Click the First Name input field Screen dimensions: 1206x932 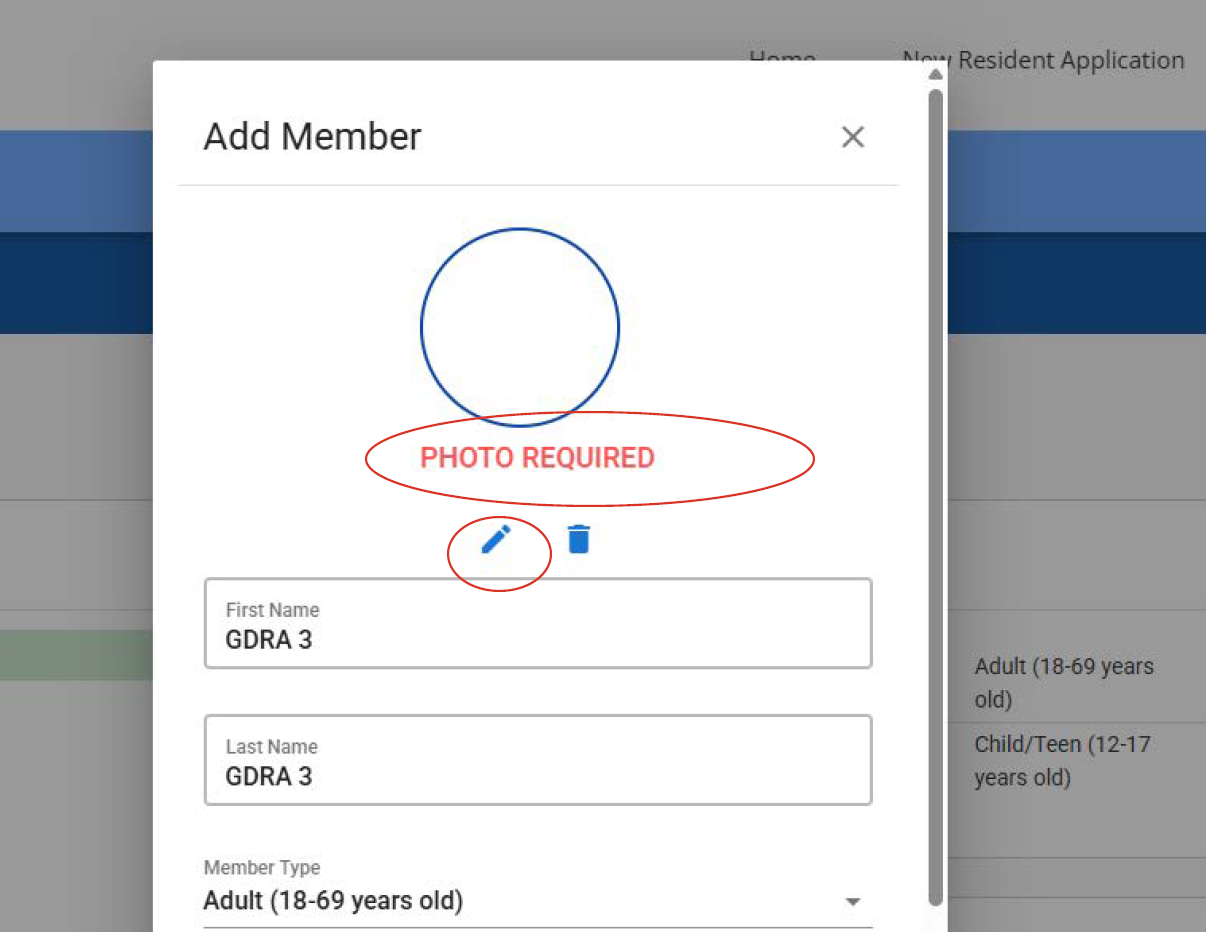click(538, 639)
